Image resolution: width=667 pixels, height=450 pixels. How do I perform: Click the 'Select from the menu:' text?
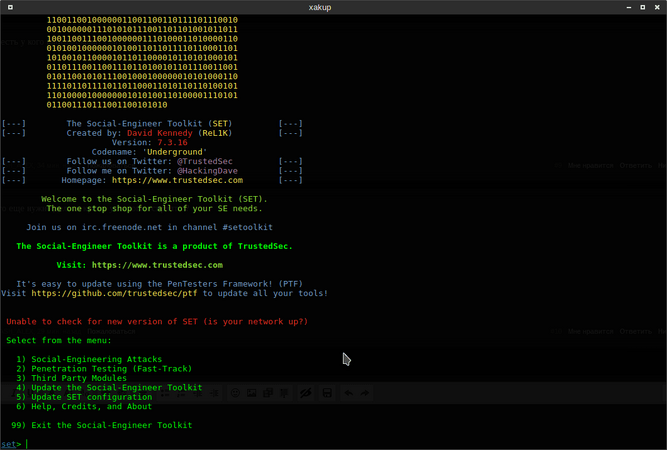(59, 341)
